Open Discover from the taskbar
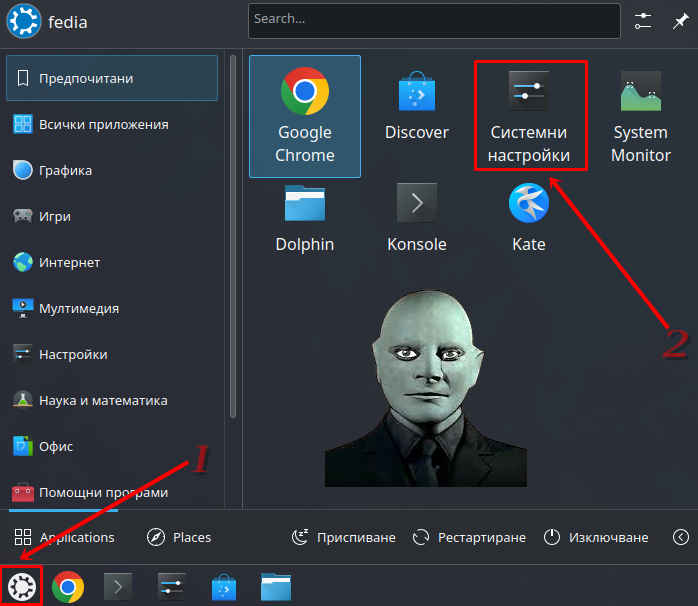 pos(224,587)
